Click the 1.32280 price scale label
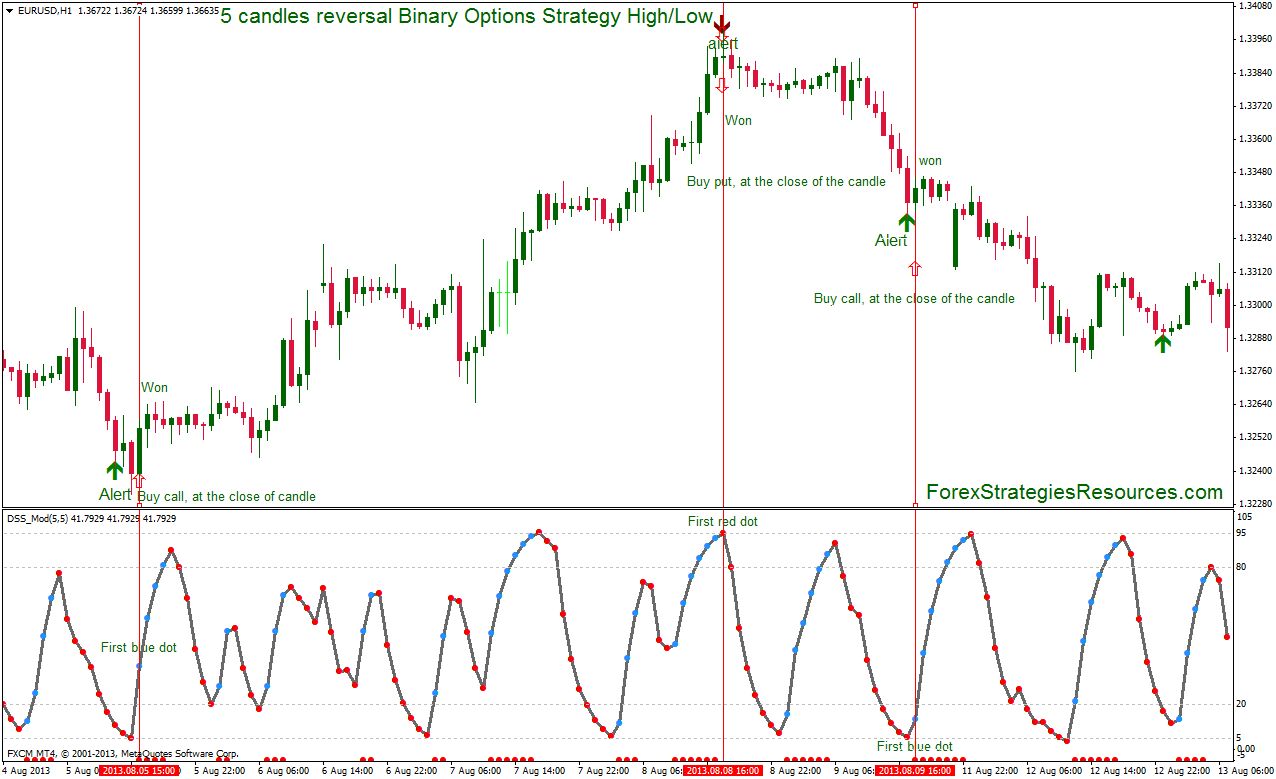The width and height of the screenshot is (1276, 779). coord(1254,503)
